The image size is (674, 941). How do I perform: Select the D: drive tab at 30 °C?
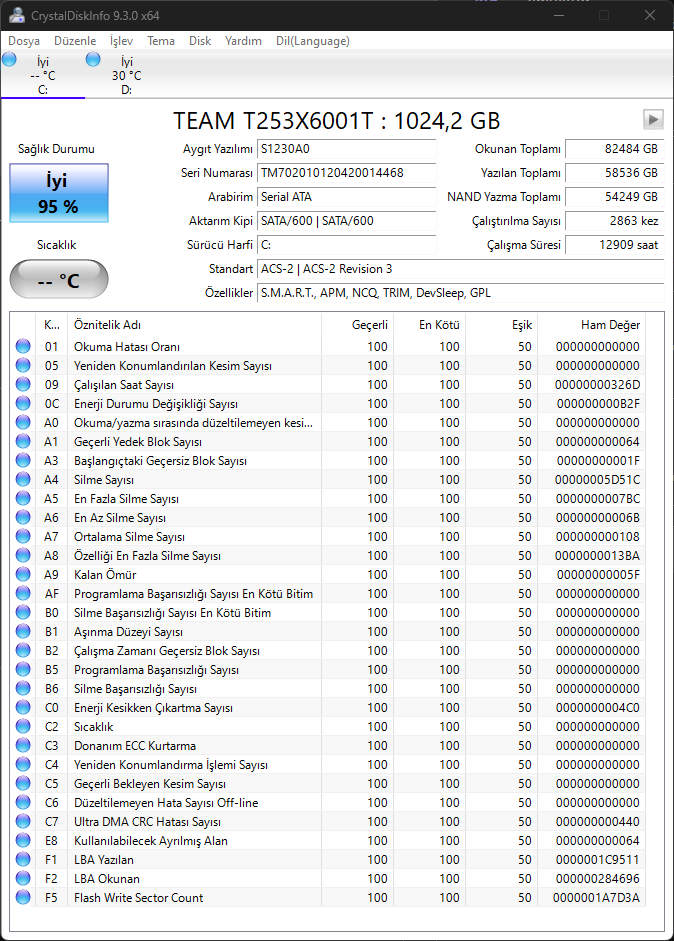(x=127, y=75)
